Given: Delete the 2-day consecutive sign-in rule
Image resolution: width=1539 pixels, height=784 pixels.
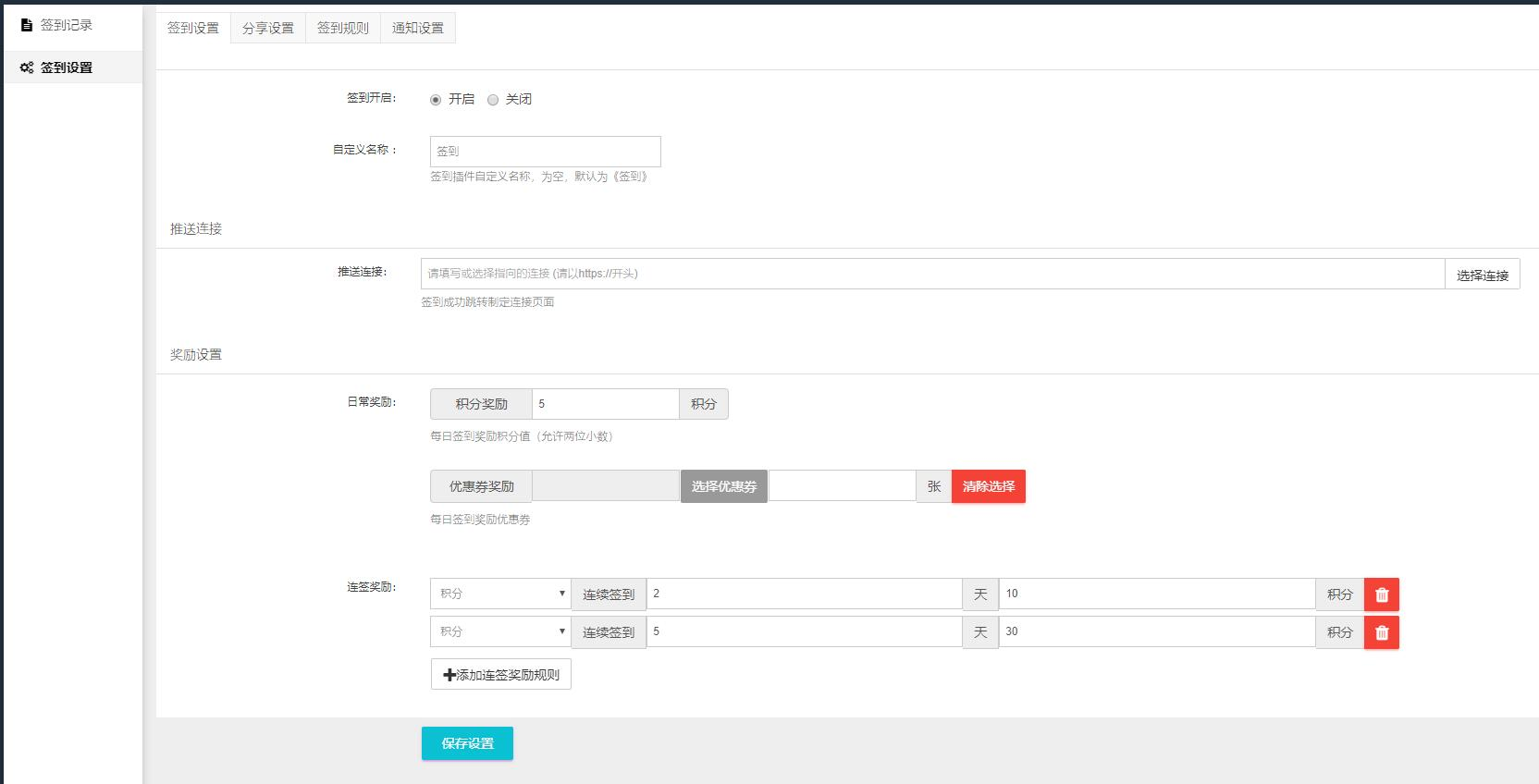Looking at the screenshot, I should pos(1382,594).
